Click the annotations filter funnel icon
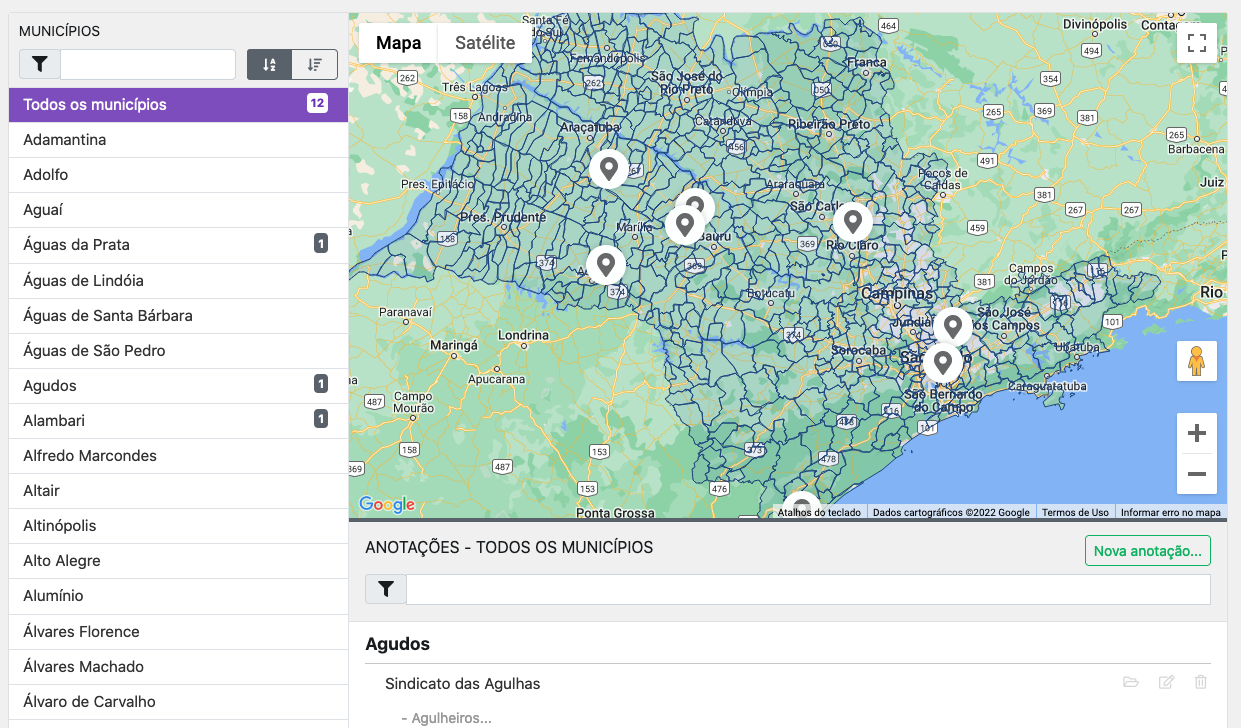The image size is (1241, 728). [386, 590]
